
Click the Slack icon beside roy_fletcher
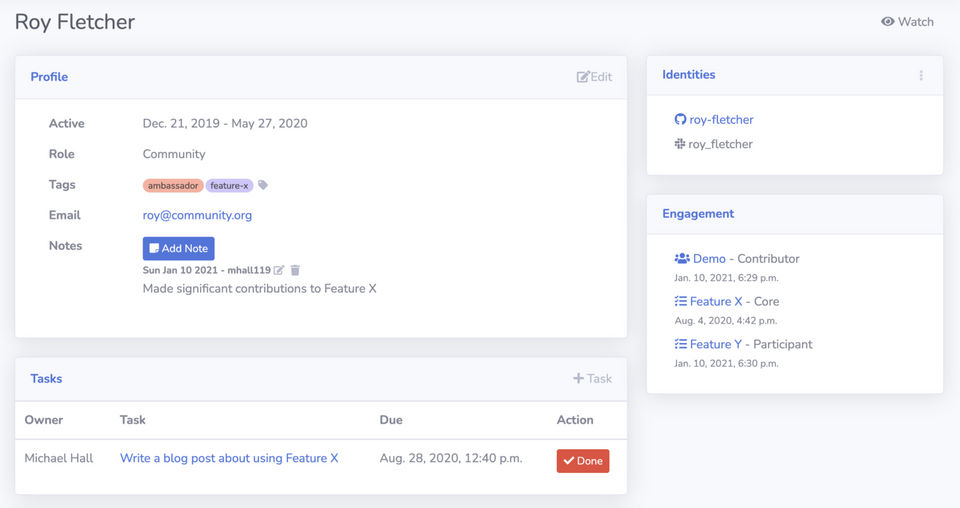tap(681, 144)
